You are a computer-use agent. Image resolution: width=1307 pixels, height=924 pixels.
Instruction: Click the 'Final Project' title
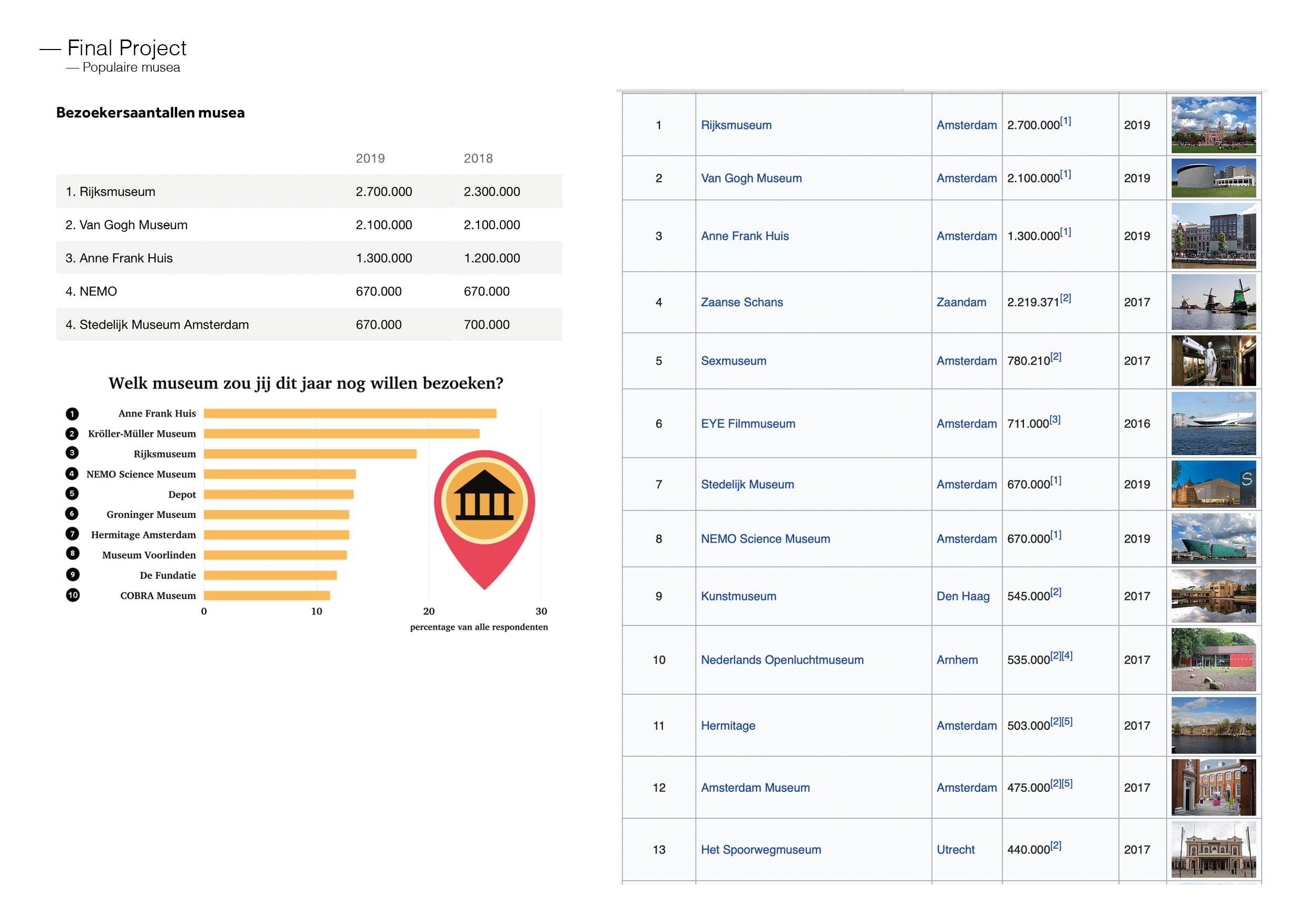tap(126, 48)
